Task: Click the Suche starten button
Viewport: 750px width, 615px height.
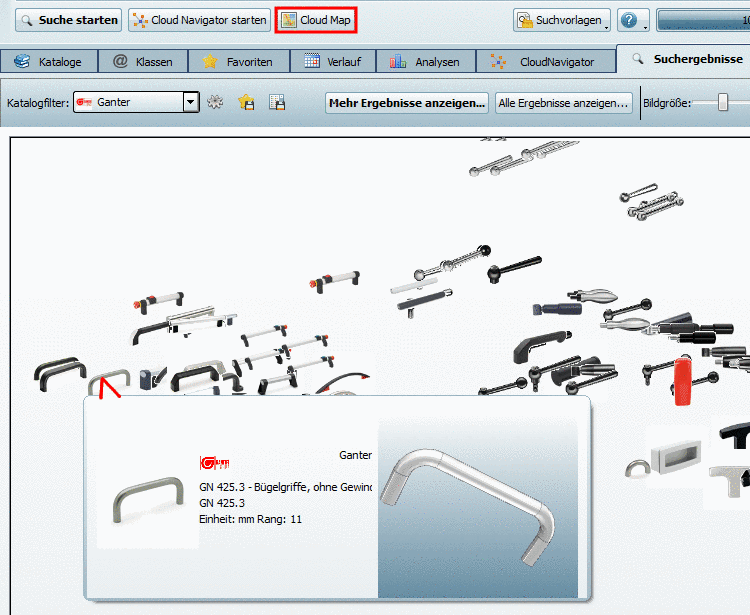Action: tap(68, 20)
